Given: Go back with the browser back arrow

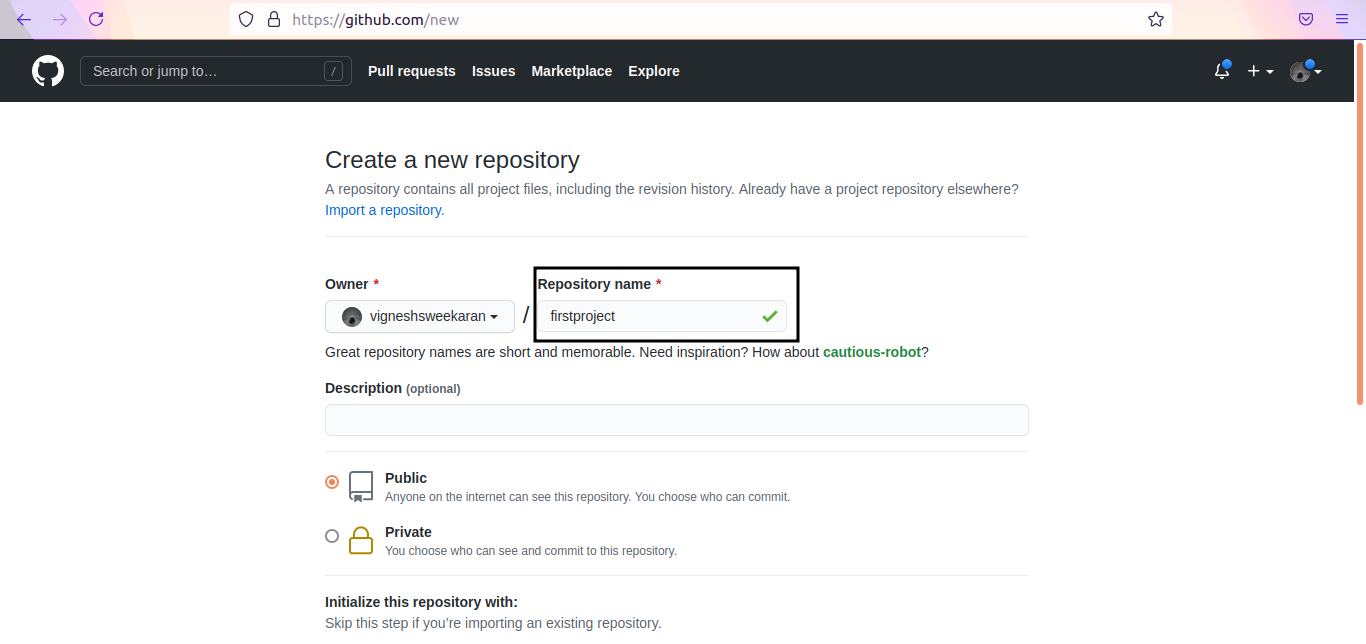Looking at the screenshot, I should [24, 19].
